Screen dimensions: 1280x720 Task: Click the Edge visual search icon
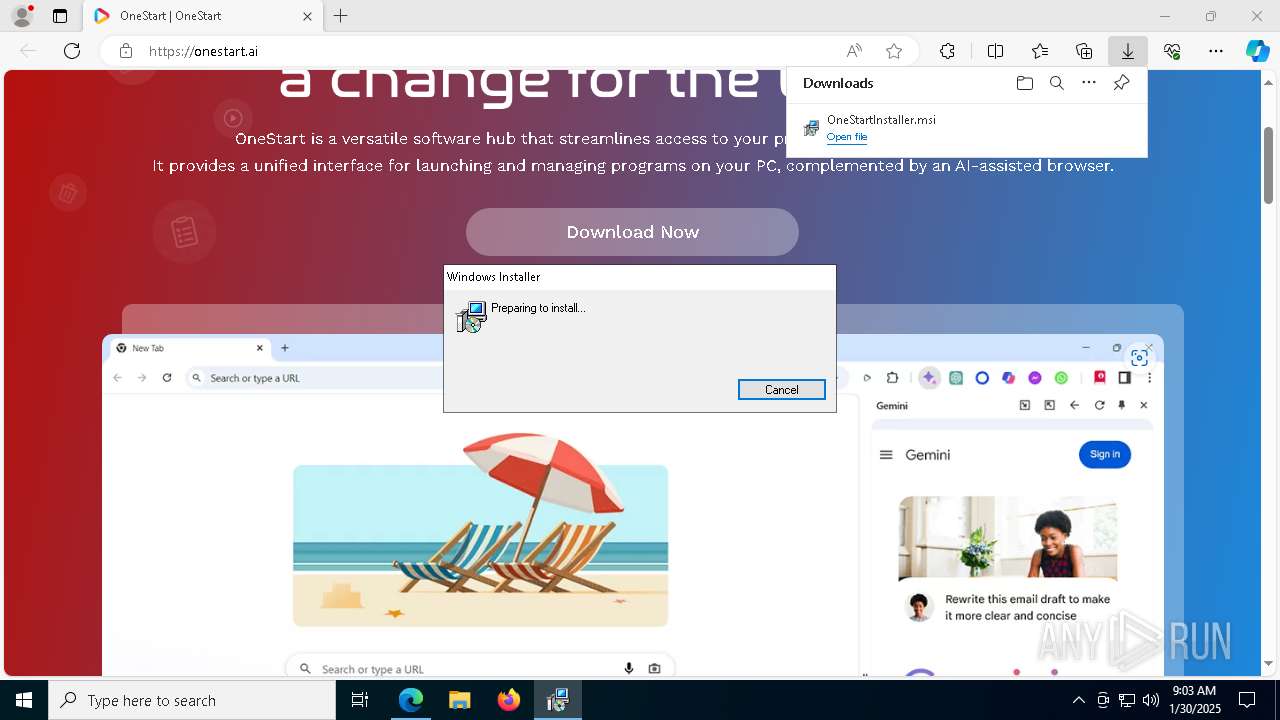point(1139,357)
